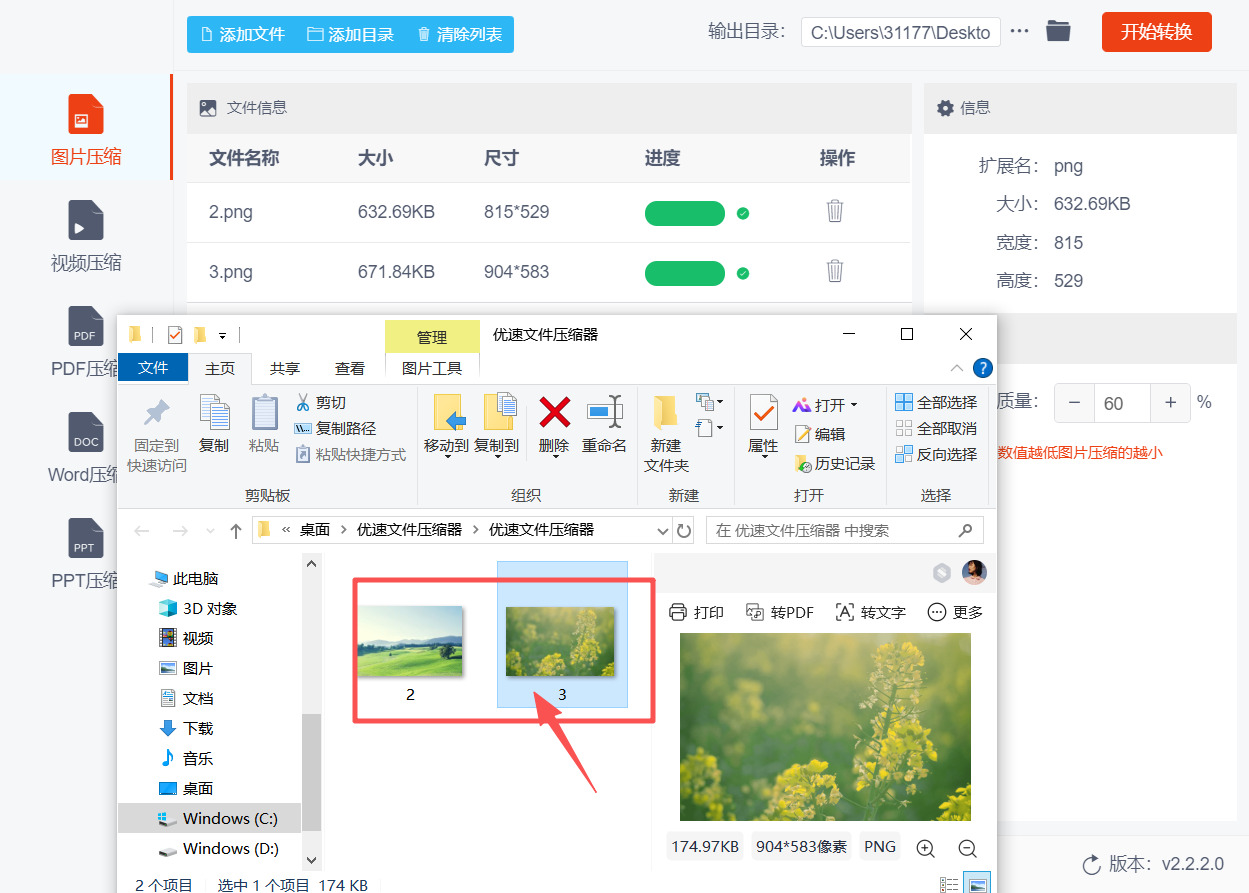
Task: Switch to the 查看 tab in Explorer
Action: tap(349, 368)
